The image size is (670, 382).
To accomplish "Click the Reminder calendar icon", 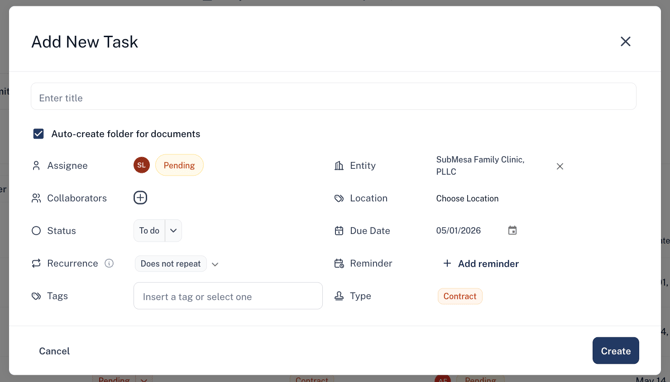I will coord(339,263).
